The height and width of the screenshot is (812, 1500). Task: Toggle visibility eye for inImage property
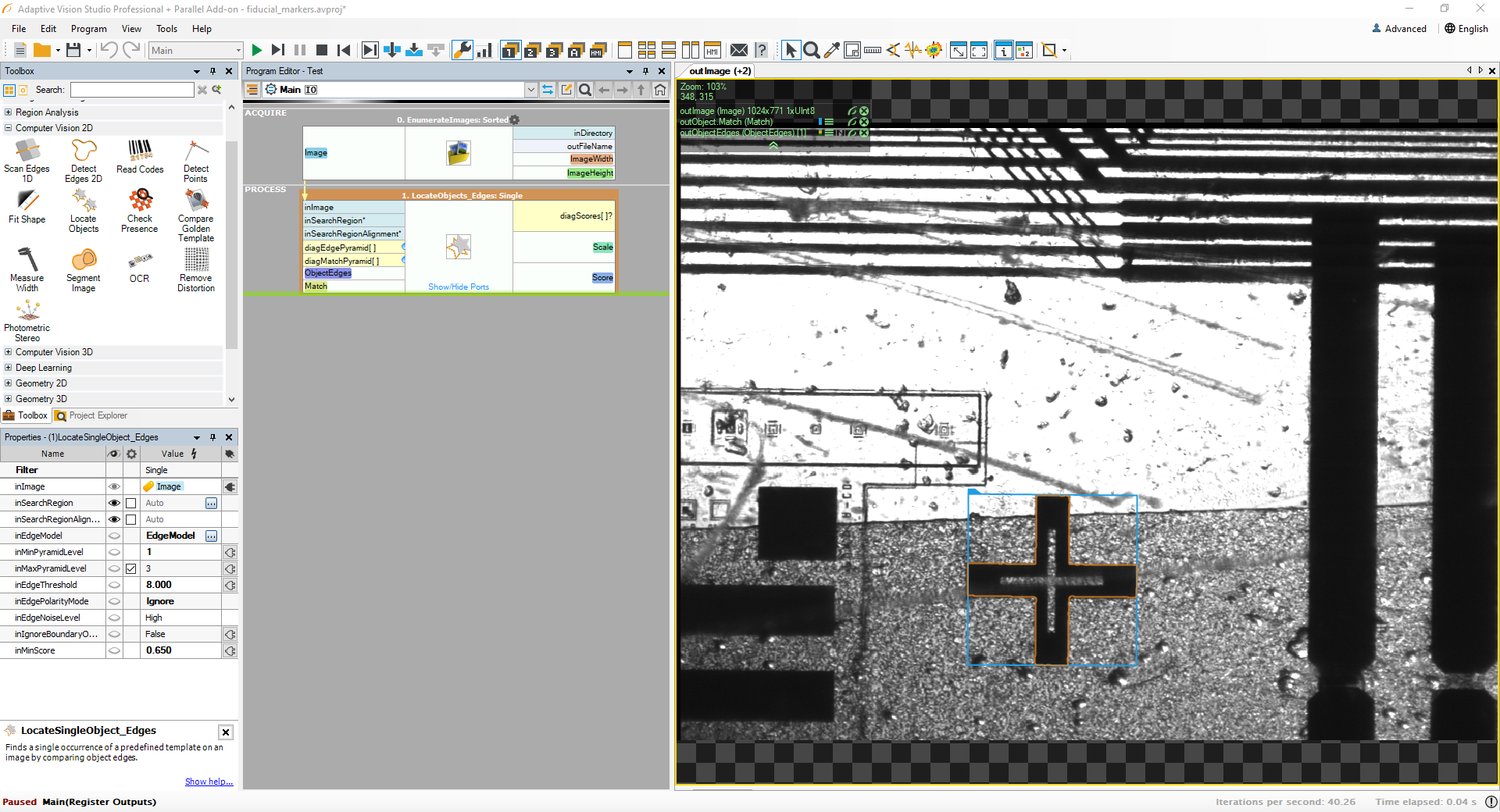tap(114, 486)
